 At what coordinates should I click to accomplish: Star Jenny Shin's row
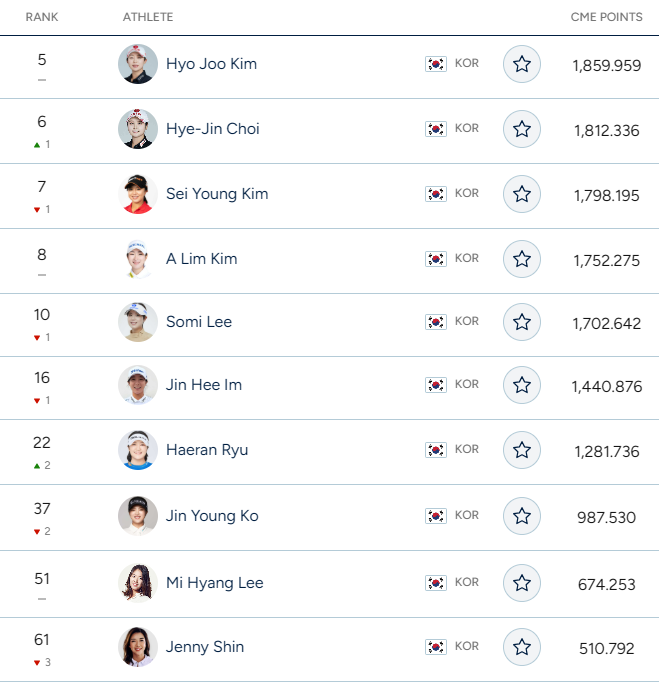click(521, 647)
